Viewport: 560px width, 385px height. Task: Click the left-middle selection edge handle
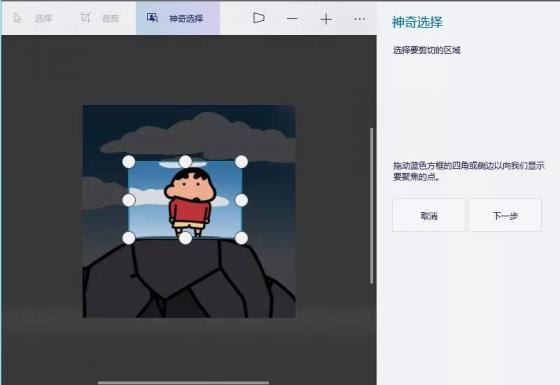pos(129,200)
